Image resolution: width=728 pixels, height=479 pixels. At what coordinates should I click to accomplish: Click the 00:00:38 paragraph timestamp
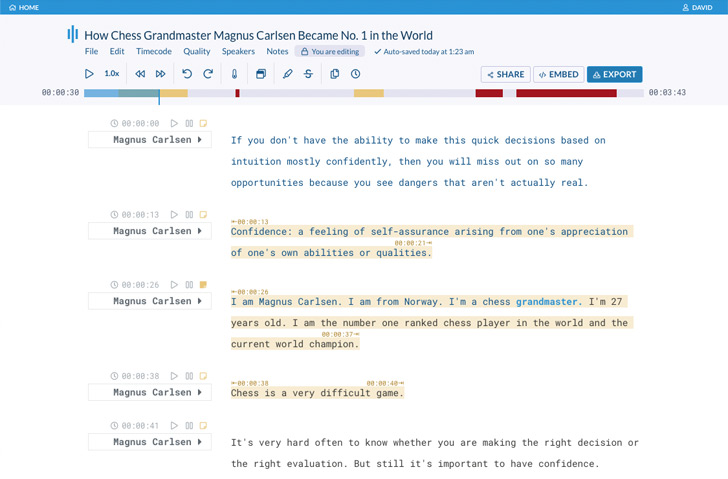(140, 376)
